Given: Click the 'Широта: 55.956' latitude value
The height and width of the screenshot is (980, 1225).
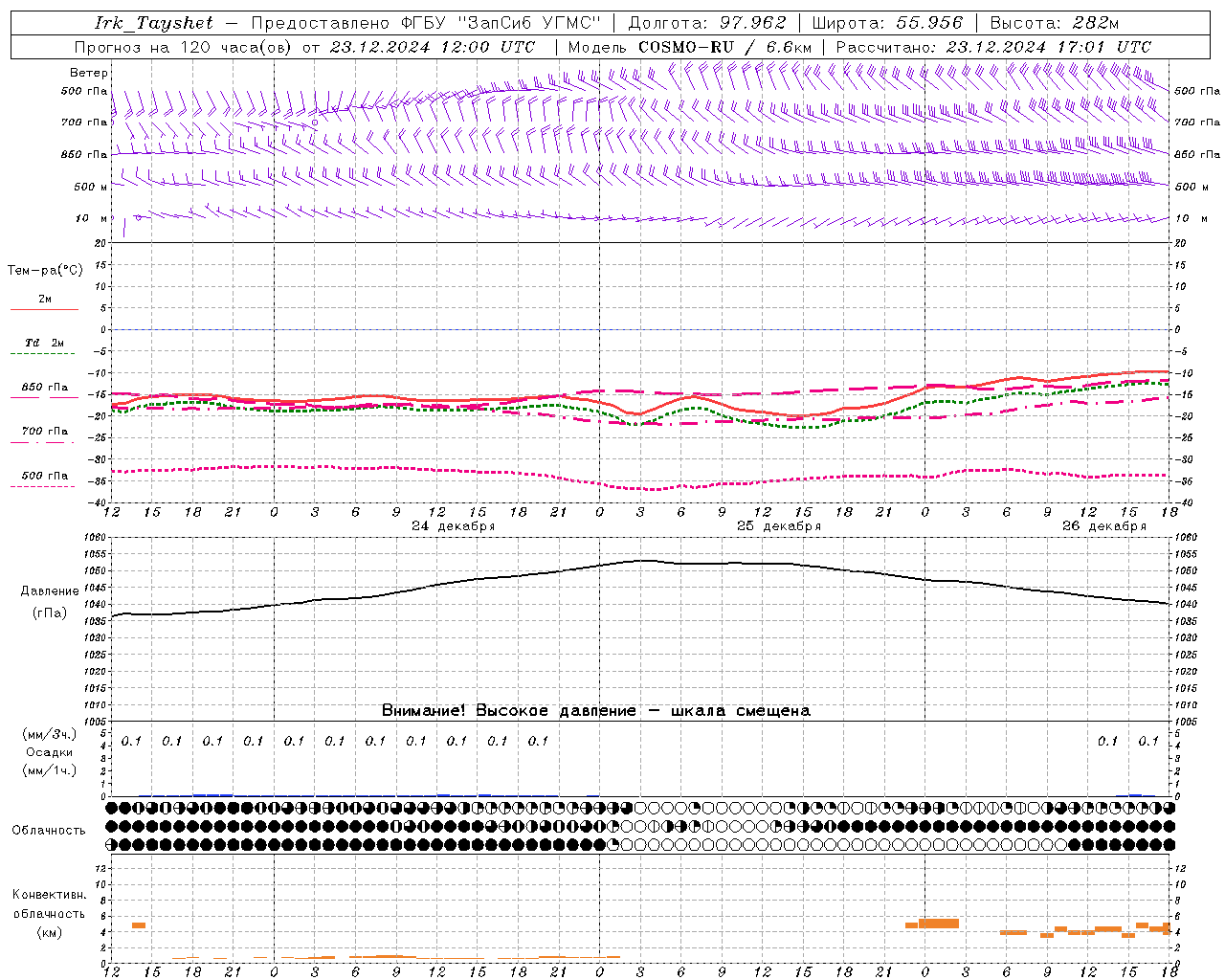Looking at the screenshot, I should click(x=887, y=23).
